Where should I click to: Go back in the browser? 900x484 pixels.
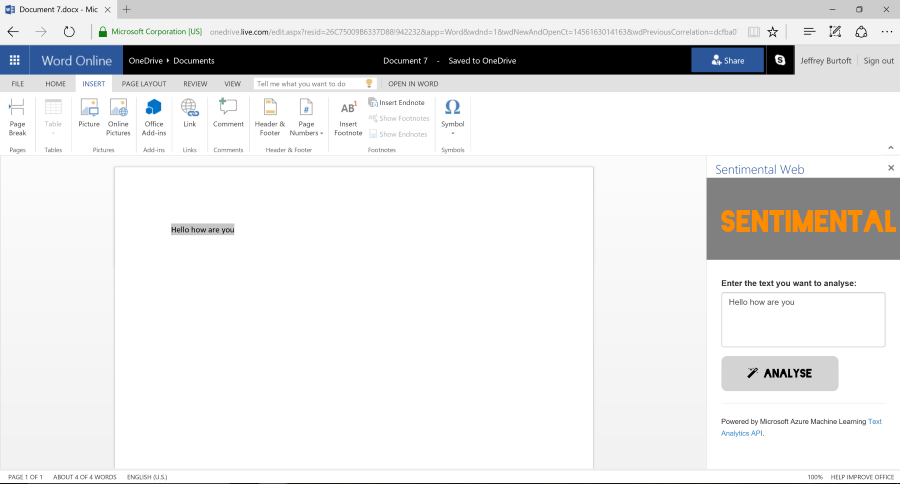click(x=13, y=32)
